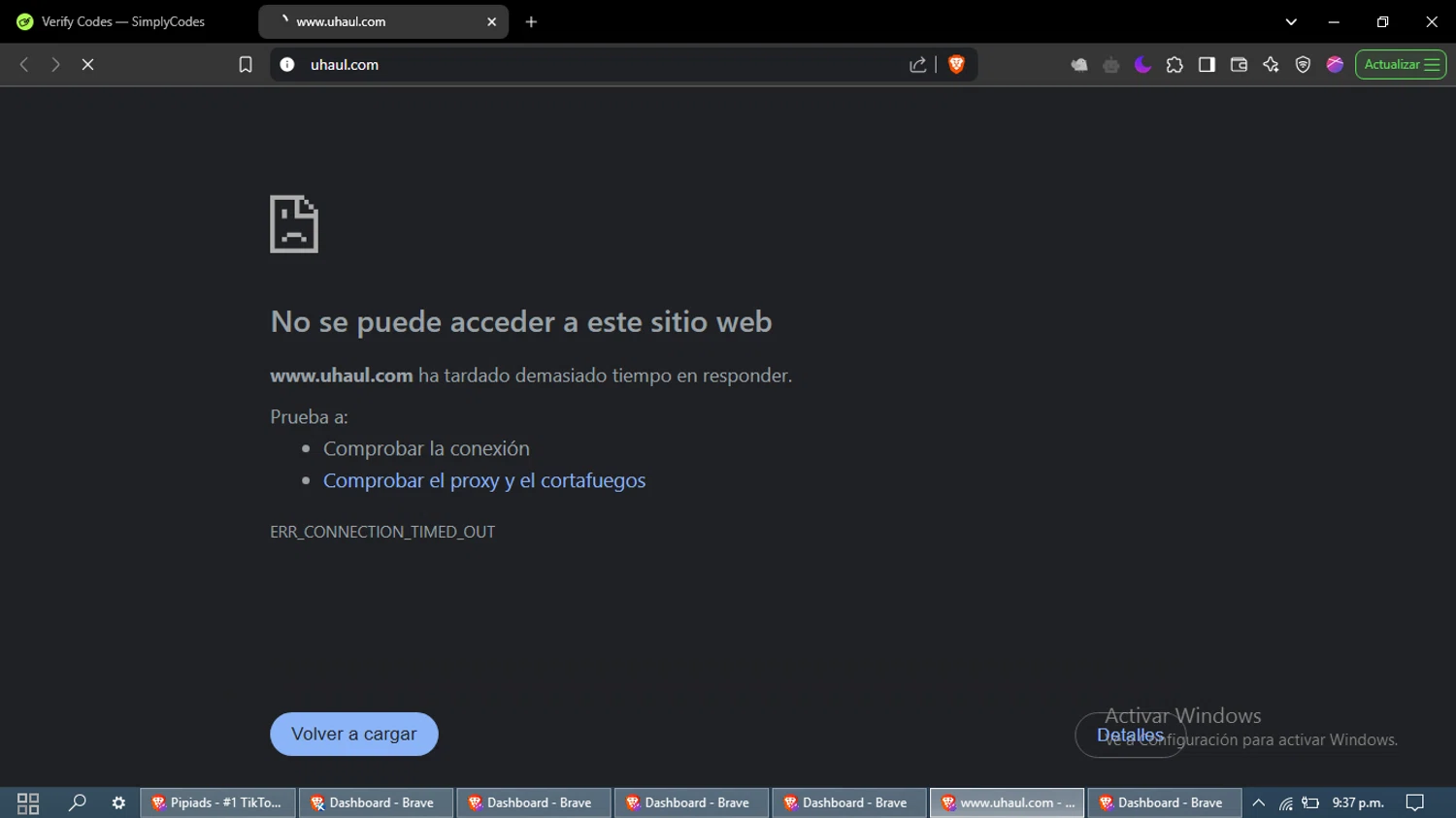Open the notification center icon
The image size is (1456, 818).
[x=1415, y=802]
